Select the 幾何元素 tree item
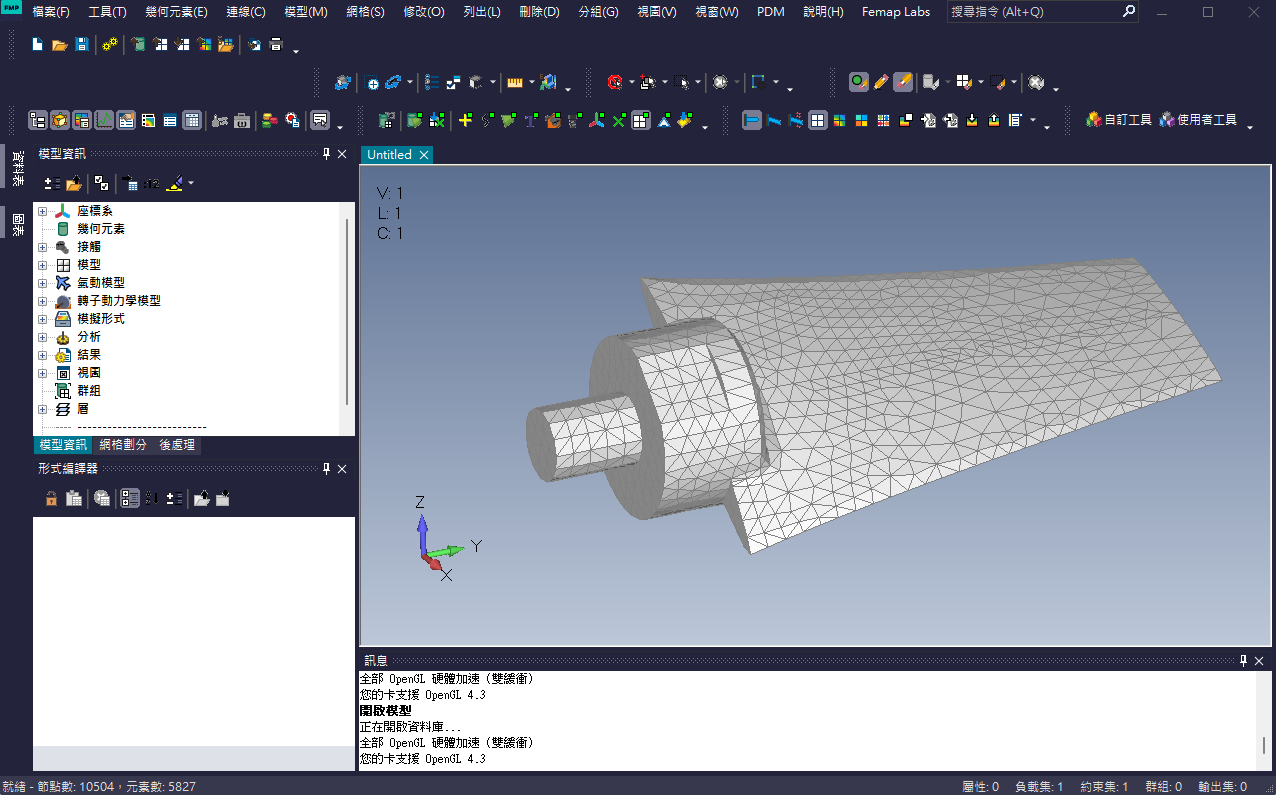 click(100, 229)
